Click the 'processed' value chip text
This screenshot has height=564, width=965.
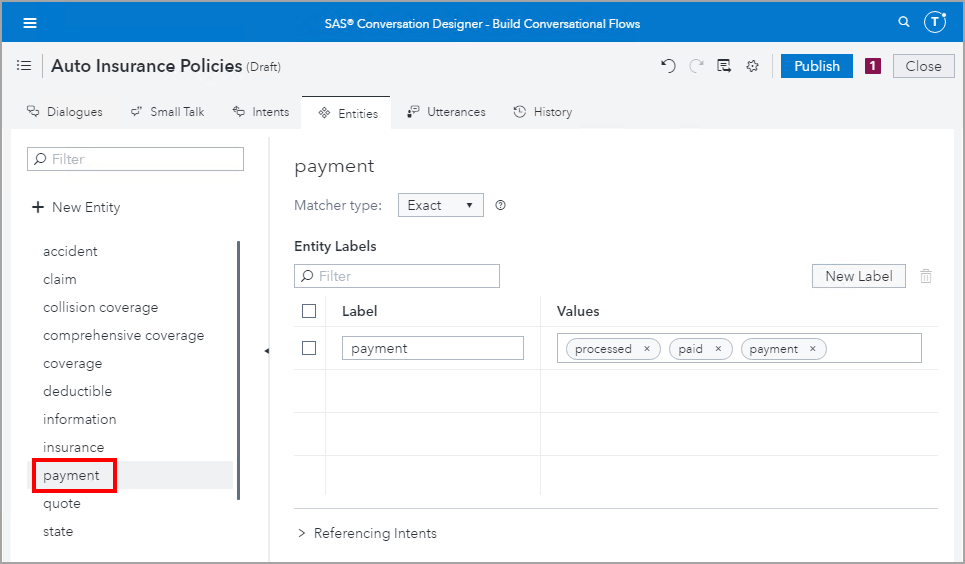pyautogui.click(x=603, y=349)
